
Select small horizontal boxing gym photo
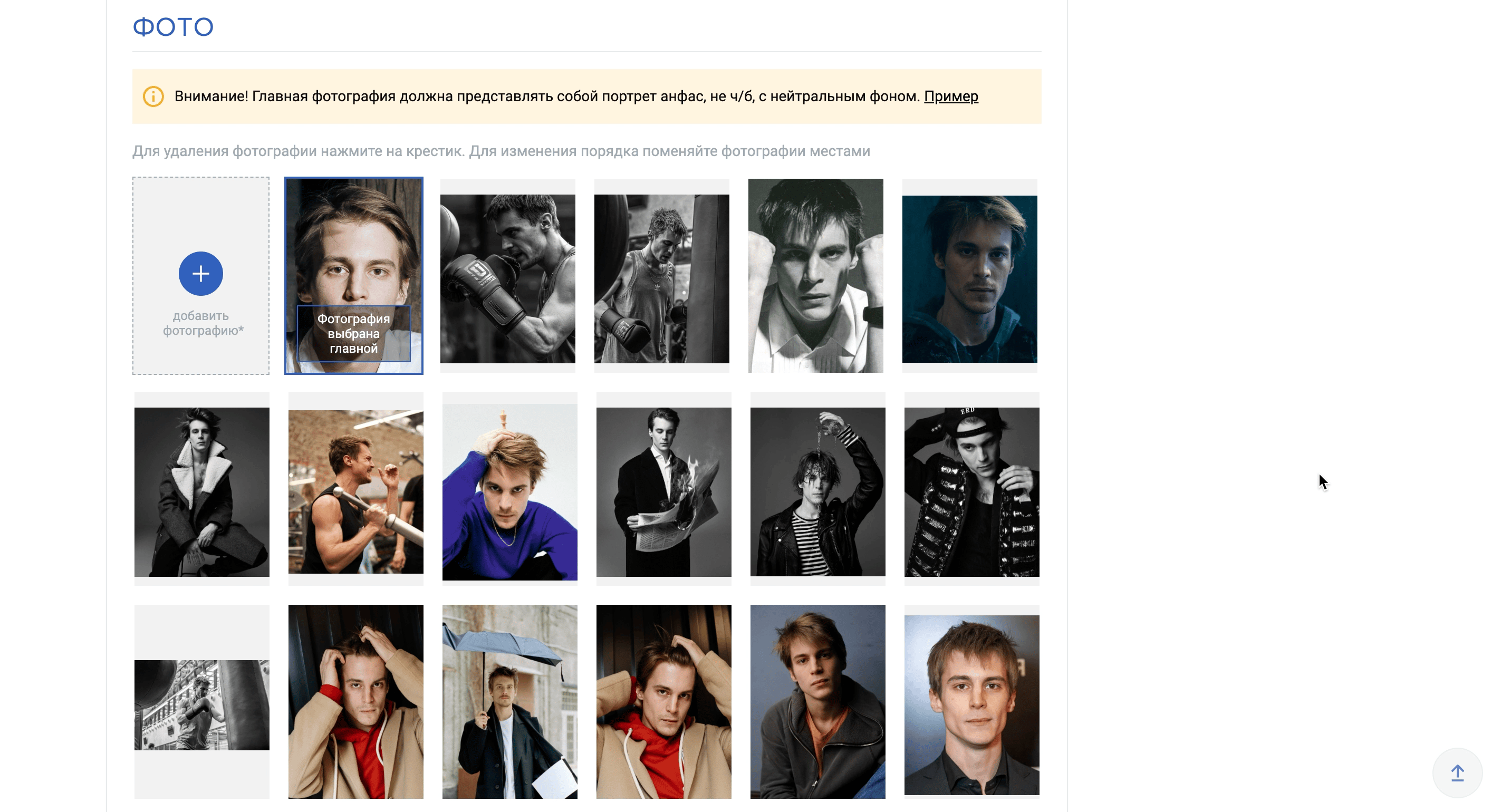coord(201,705)
